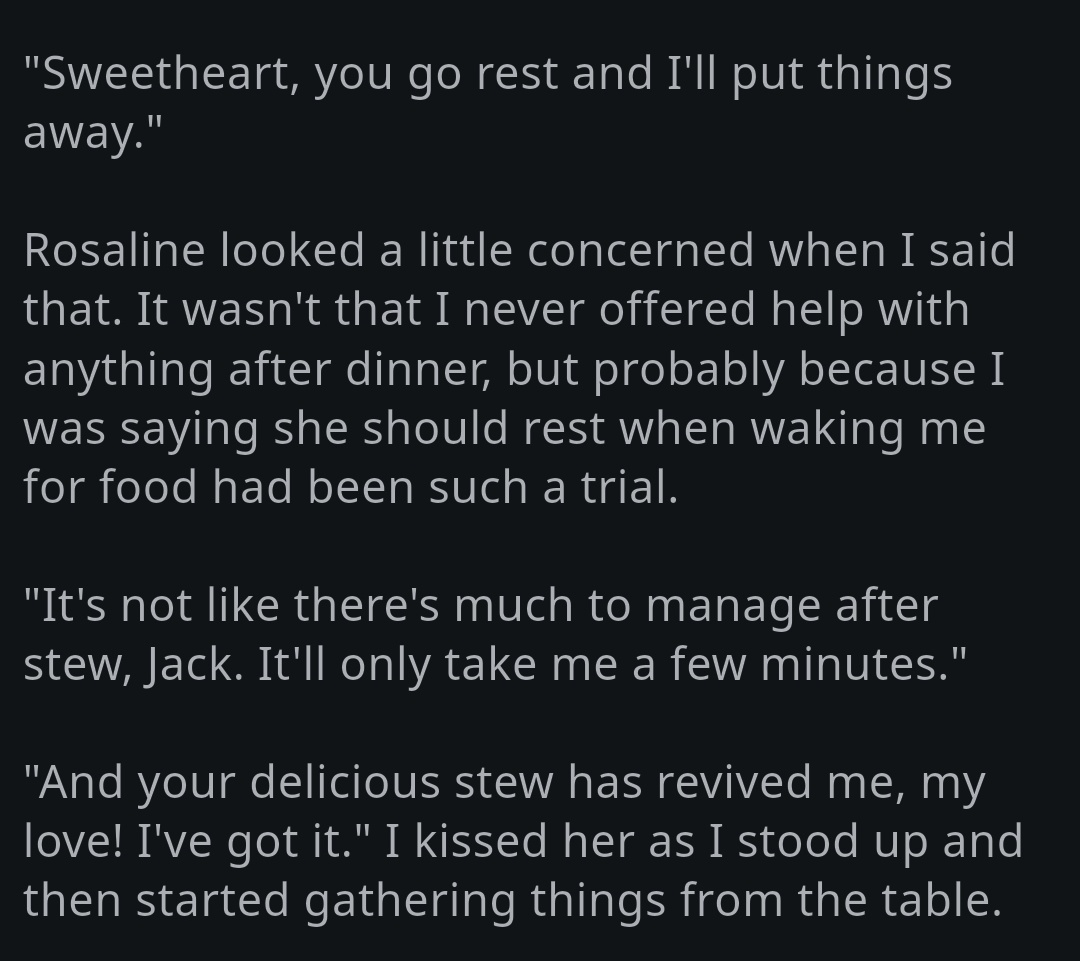1080x961 pixels.
Task: Click the word "food" in the passage
Action: coord(148,487)
